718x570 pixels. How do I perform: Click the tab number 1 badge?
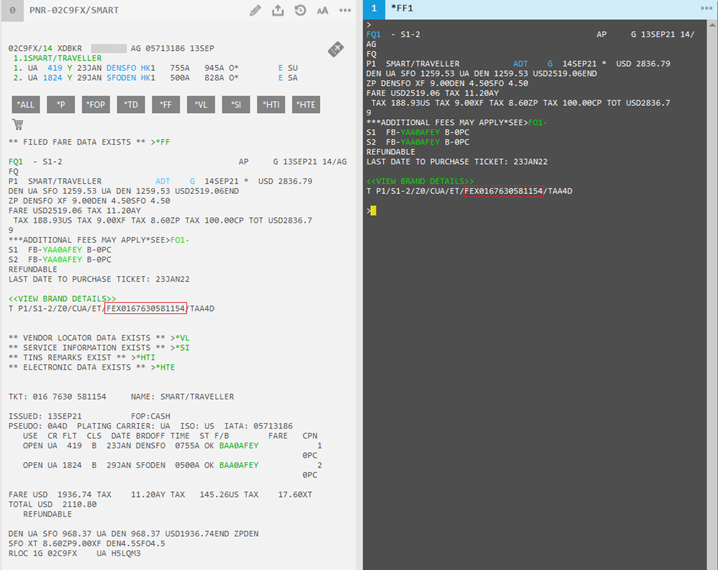(373, 9)
